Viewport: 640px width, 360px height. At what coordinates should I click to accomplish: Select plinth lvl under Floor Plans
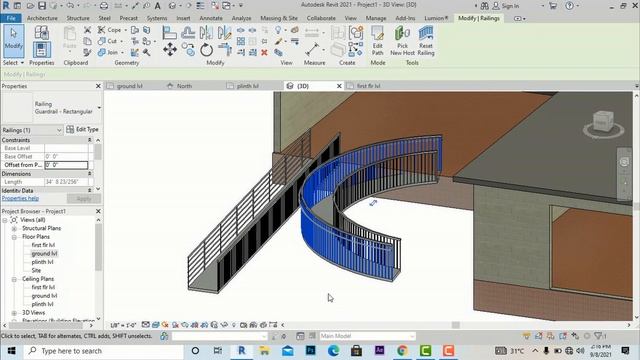pyautogui.click(x=42, y=262)
